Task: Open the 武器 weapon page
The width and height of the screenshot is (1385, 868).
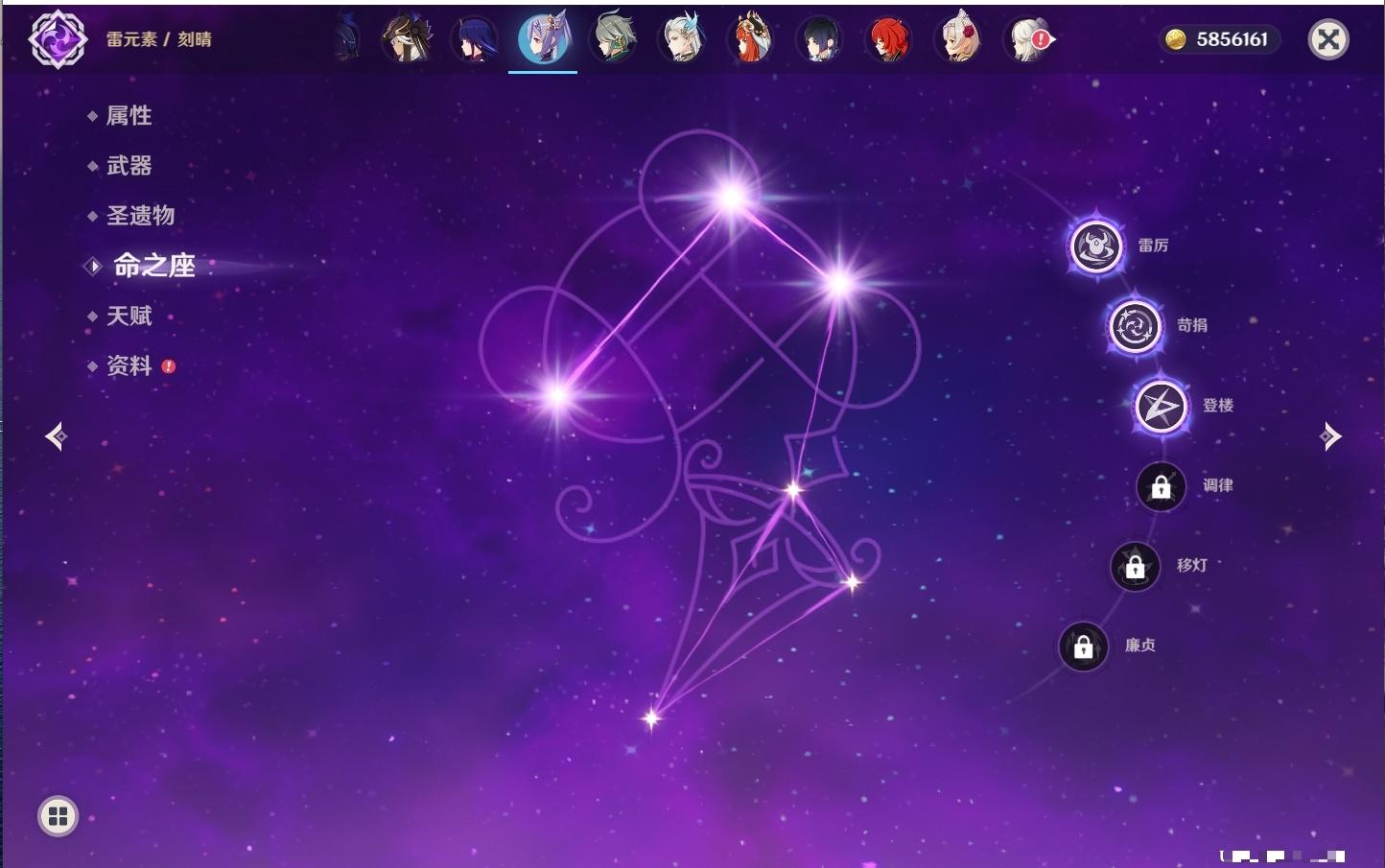Action: [x=129, y=166]
